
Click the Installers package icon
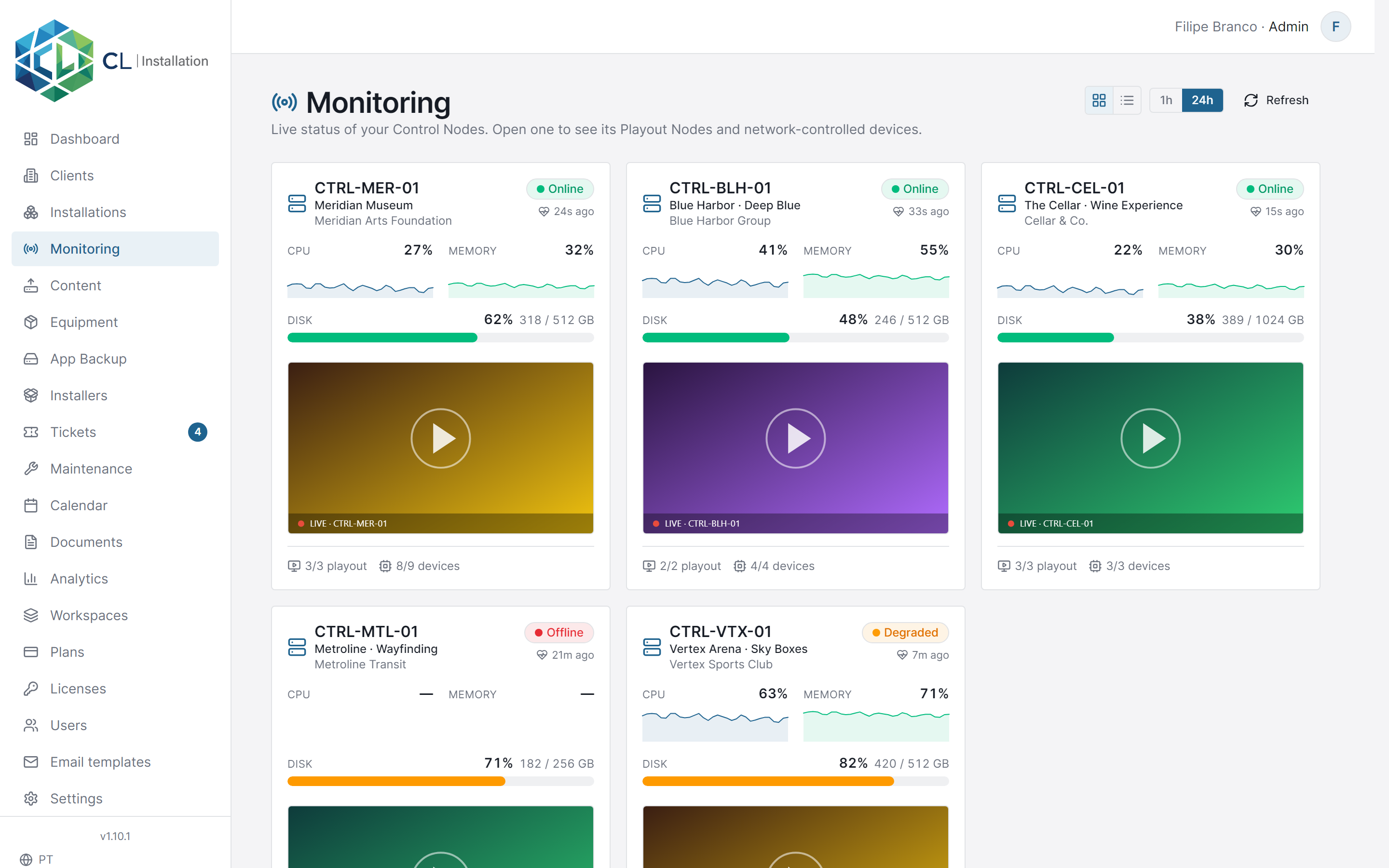pos(31,395)
